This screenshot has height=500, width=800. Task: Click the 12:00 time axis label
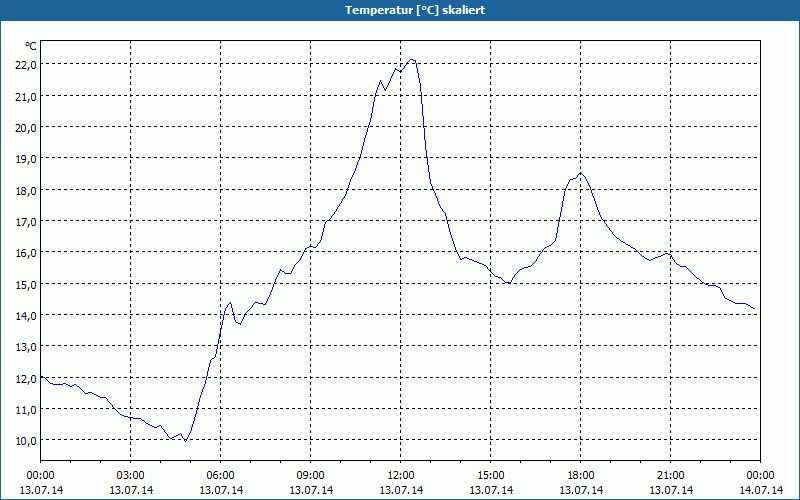point(401,476)
